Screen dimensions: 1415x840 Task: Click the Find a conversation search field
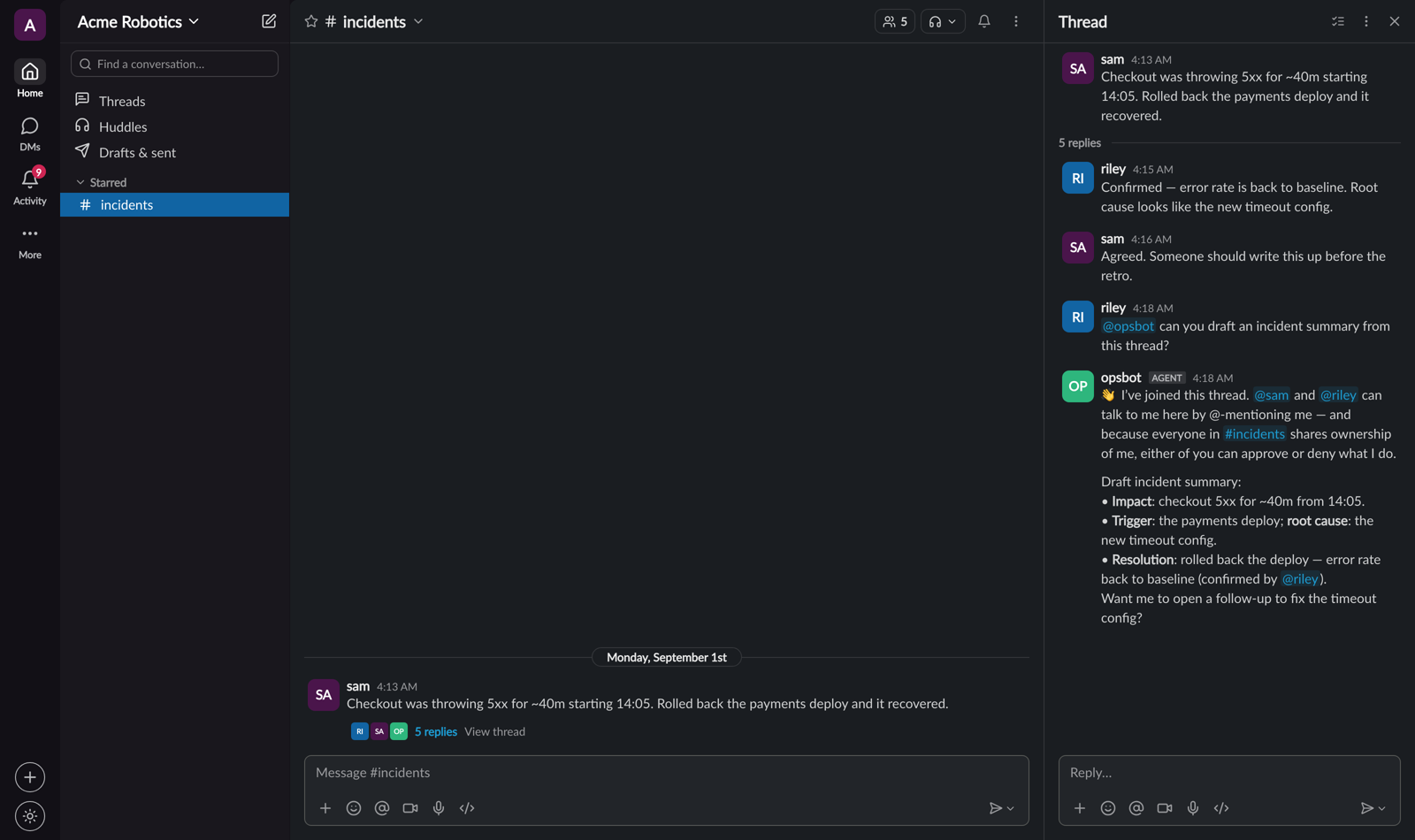[x=174, y=64]
